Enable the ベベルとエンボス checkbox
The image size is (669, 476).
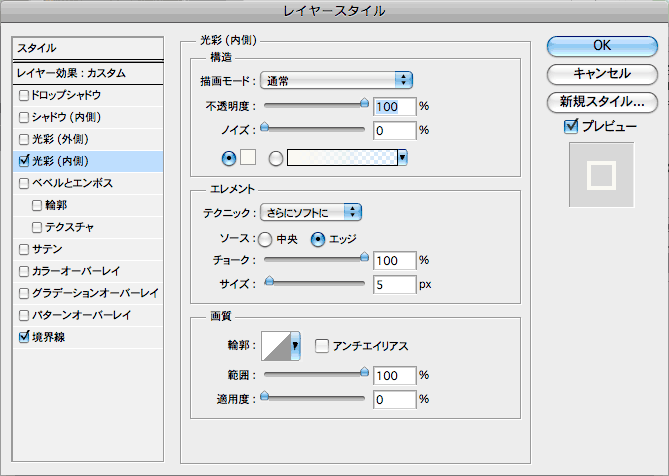(24, 184)
